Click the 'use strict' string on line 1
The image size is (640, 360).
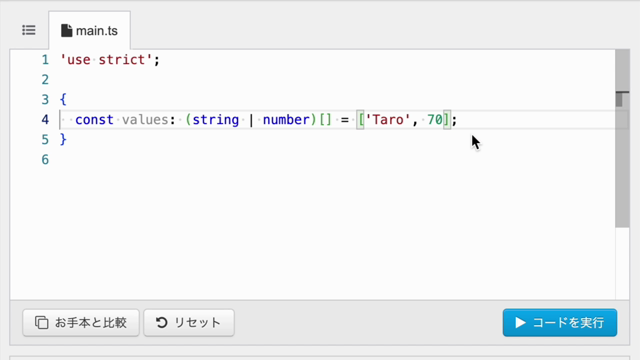(106, 60)
